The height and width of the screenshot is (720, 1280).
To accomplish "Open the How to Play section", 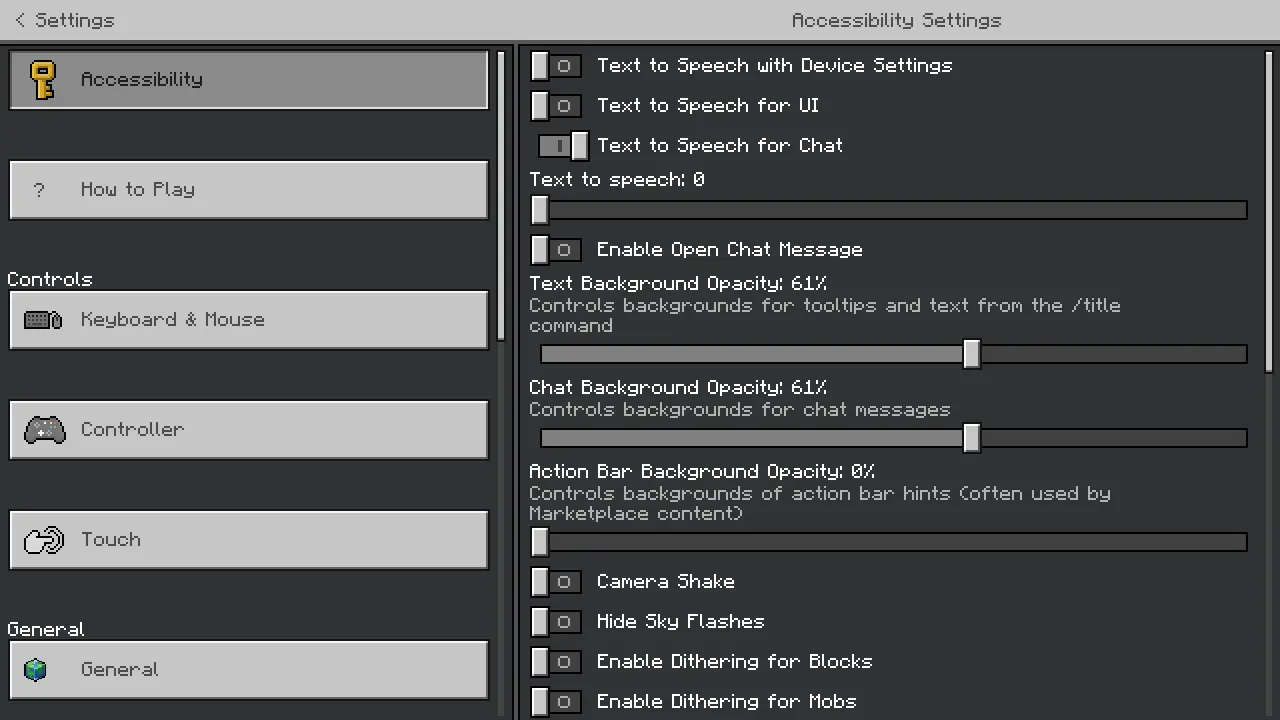I will pyautogui.click(x=249, y=190).
